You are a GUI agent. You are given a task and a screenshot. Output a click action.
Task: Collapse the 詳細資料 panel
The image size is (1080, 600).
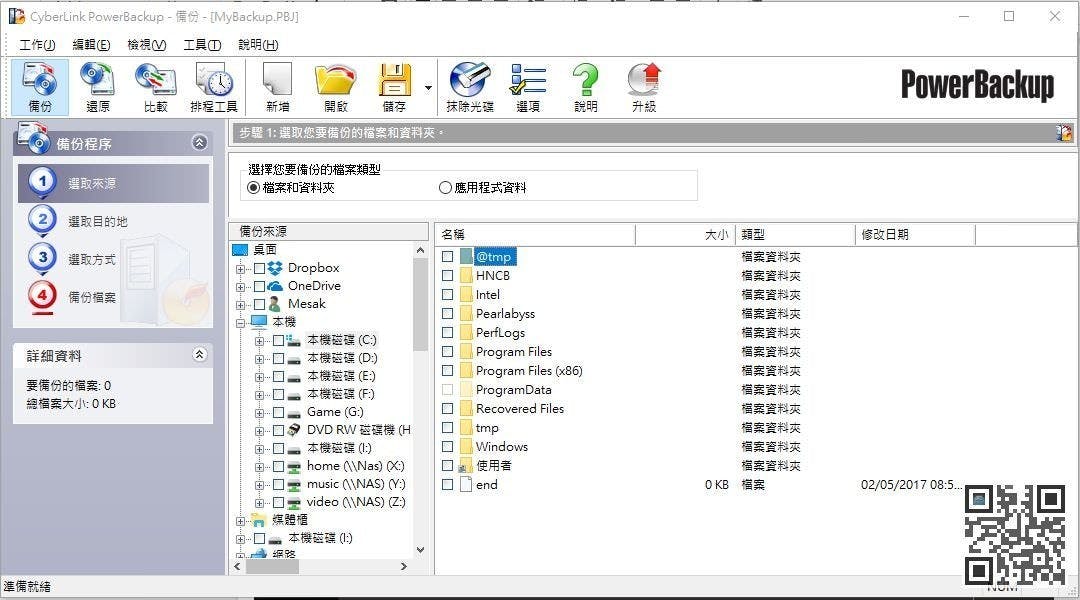coord(200,355)
